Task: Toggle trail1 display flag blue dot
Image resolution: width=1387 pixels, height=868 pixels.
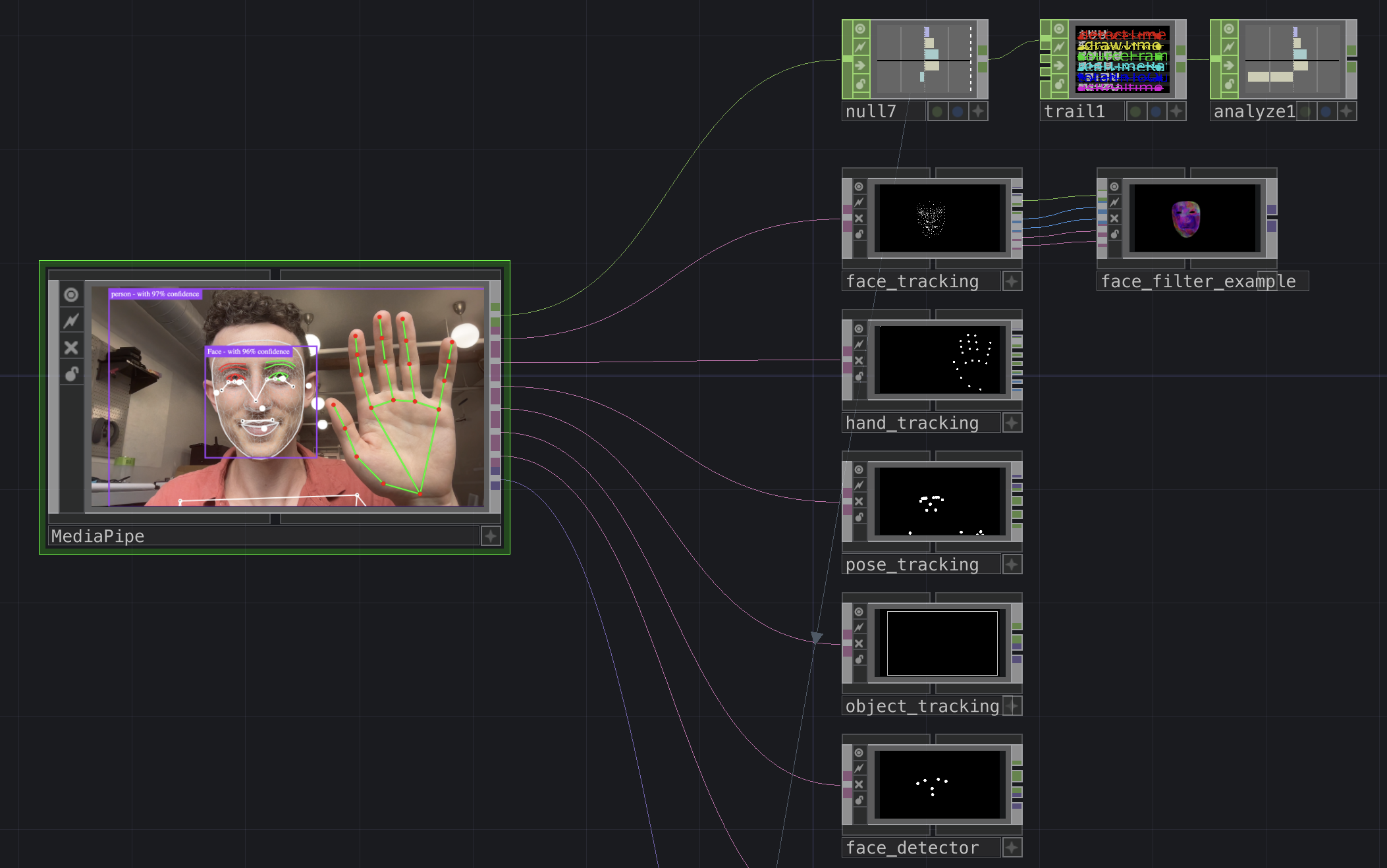Action: [x=1156, y=111]
